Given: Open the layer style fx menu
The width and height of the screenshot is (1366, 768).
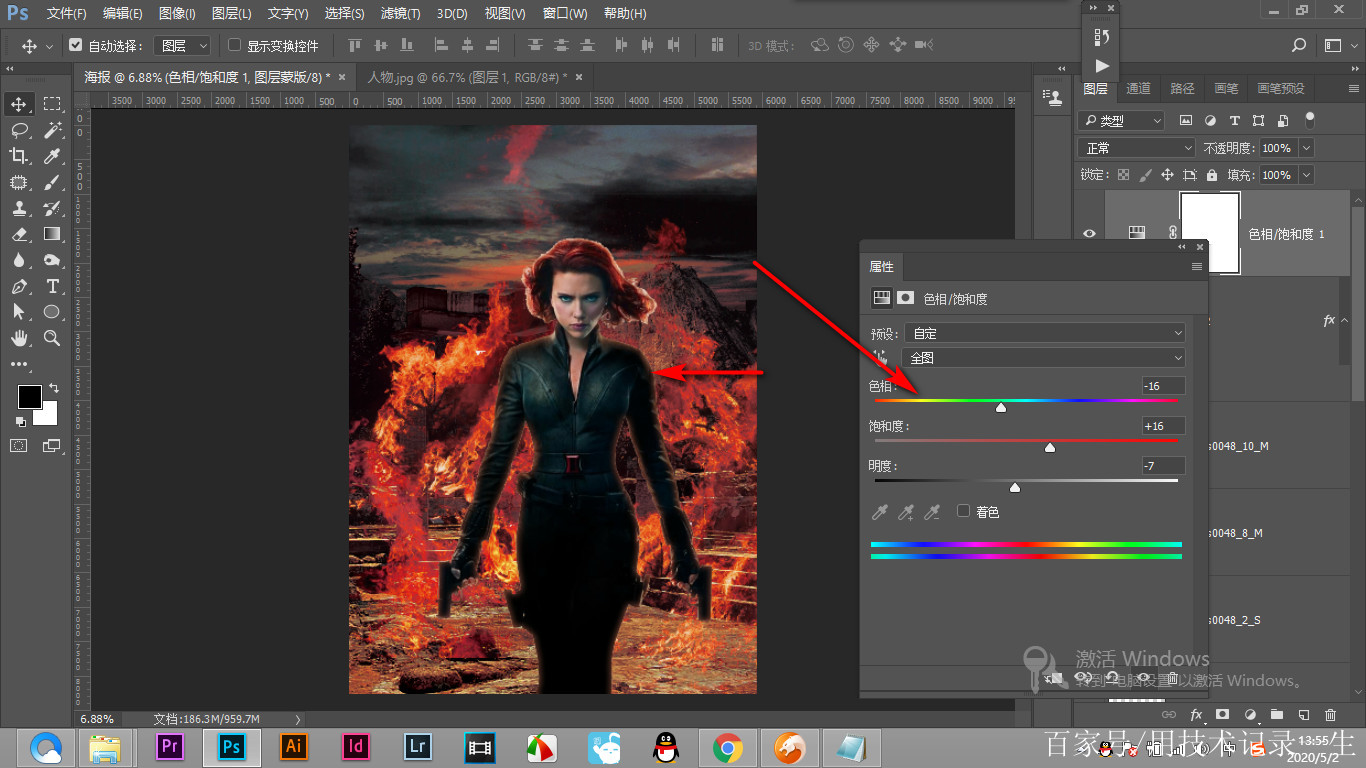Looking at the screenshot, I should 1195,715.
